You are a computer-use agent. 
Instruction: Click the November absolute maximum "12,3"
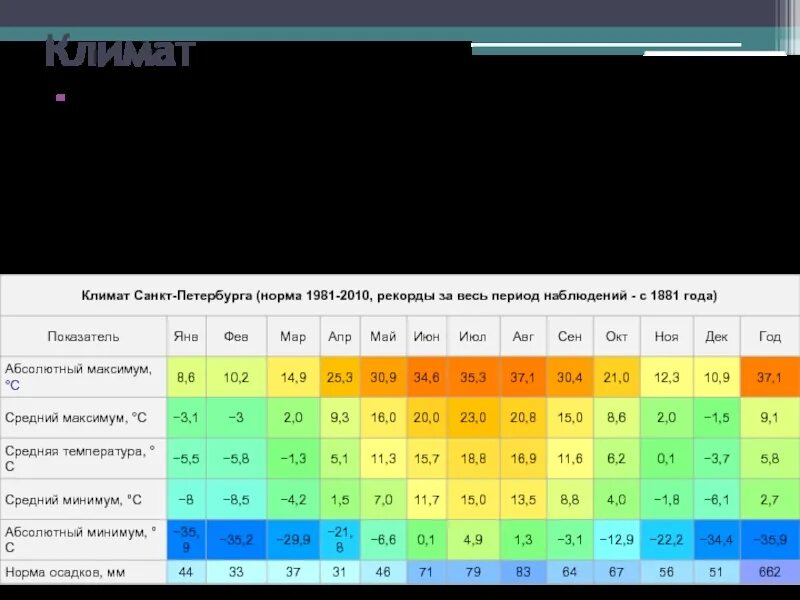tap(666, 378)
